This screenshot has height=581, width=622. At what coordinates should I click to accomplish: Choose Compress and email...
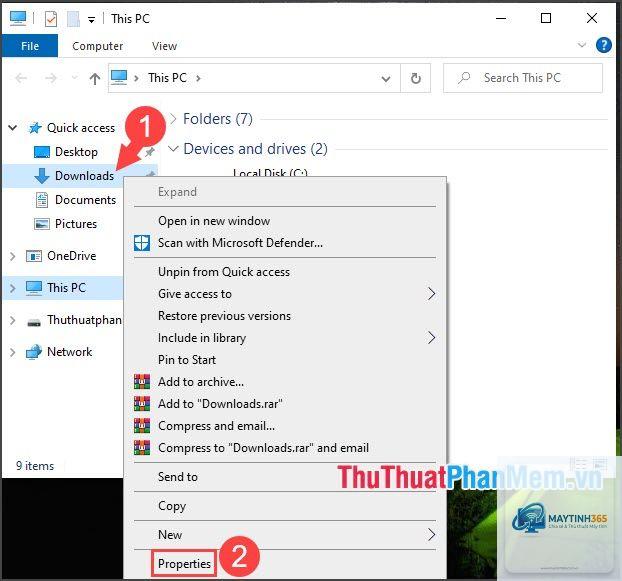pyautogui.click(x=285, y=426)
